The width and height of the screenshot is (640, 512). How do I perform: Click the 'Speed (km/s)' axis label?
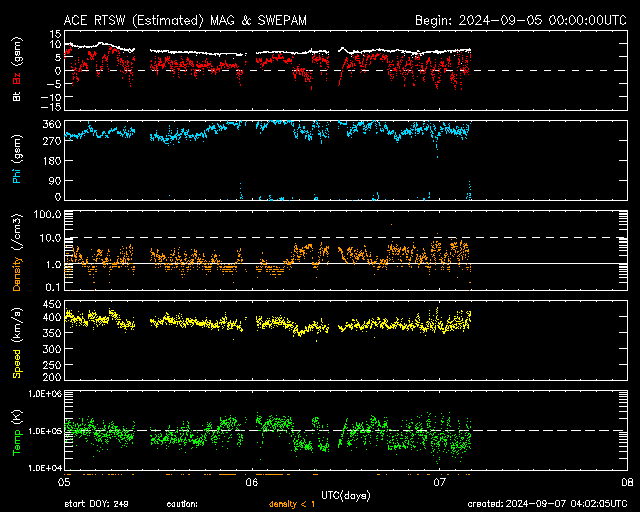pos(17,343)
